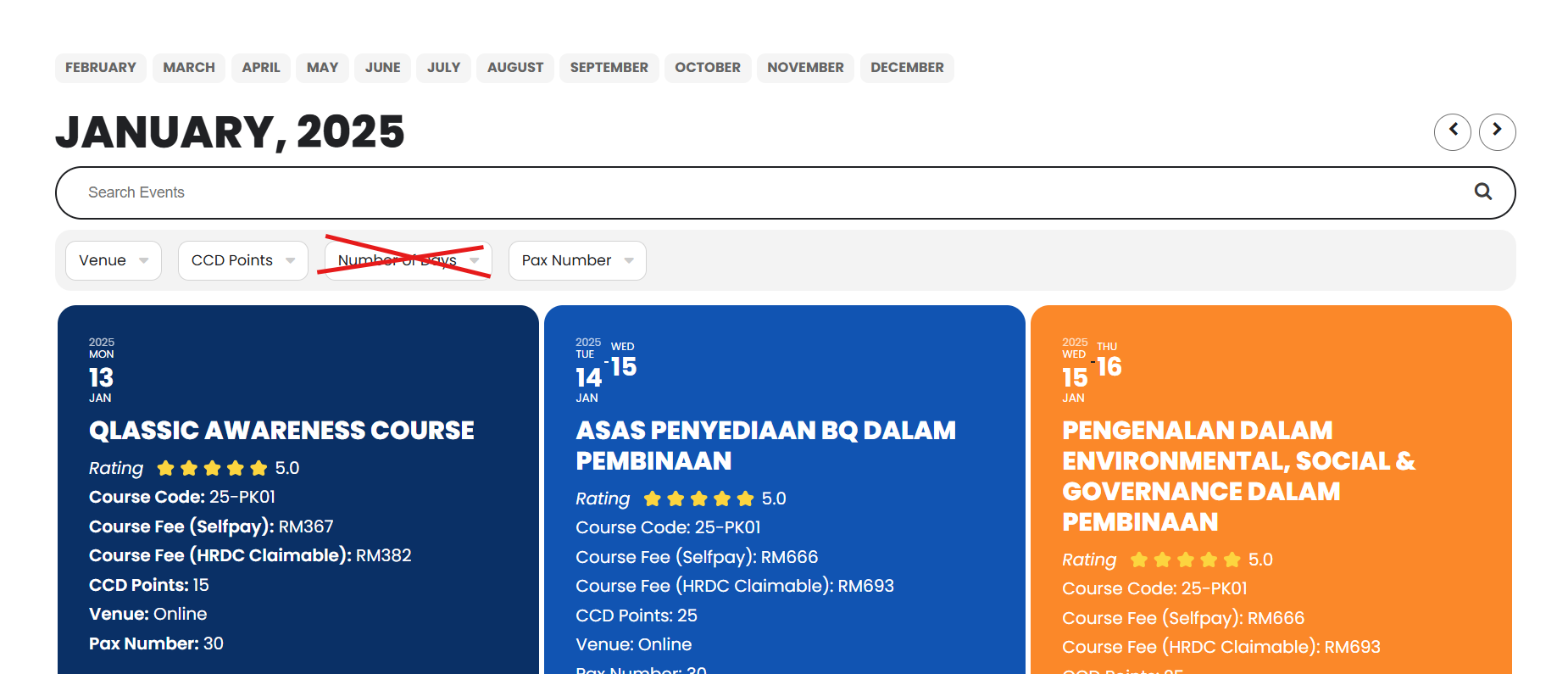Viewport: 1568px width, 674px height.
Task: Click the star rating on Qlassic Awareness Course
Action: tap(212, 468)
